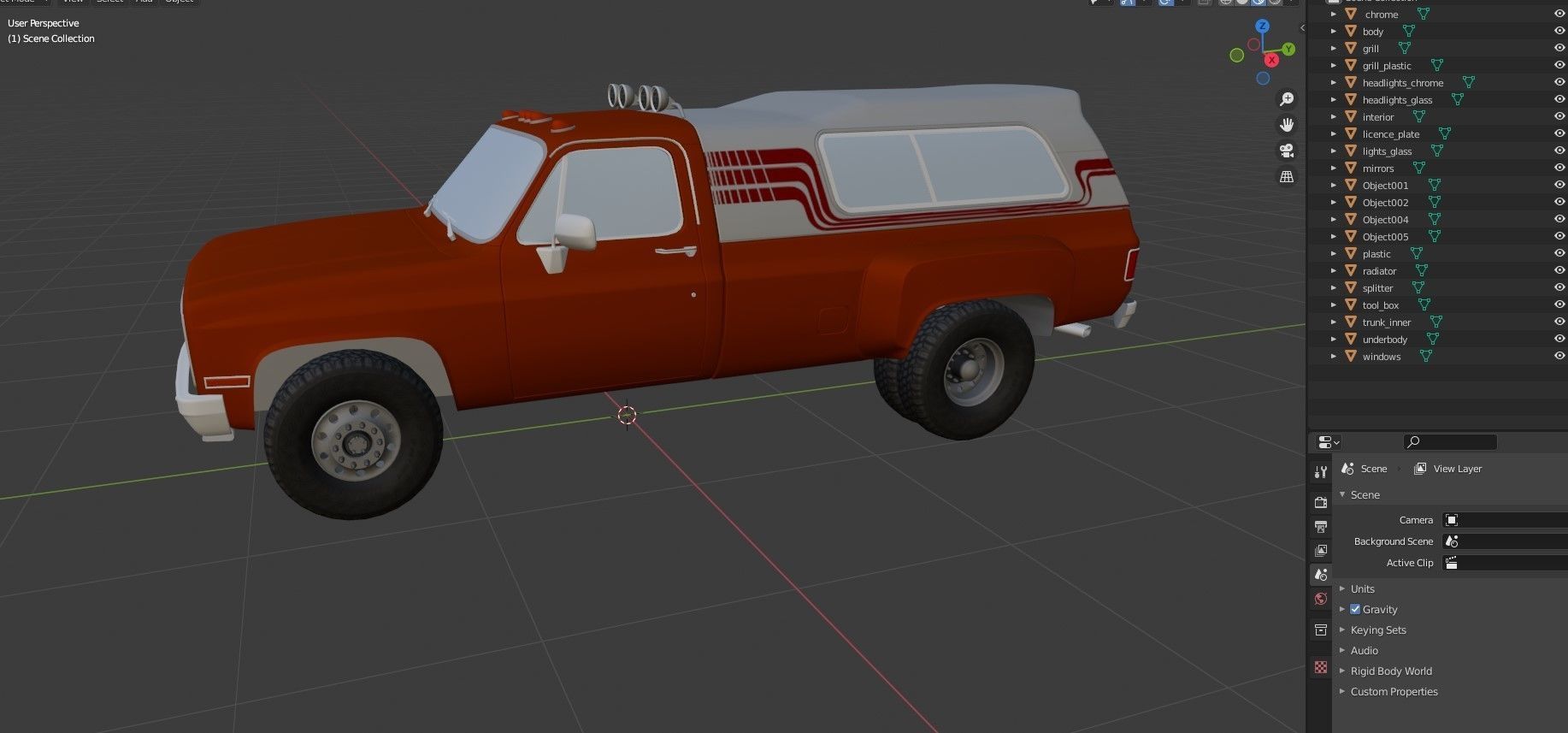Hide the plastic object via eye icon
Viewport: 1568px width, 733px height.
(x=1559, y=253)
